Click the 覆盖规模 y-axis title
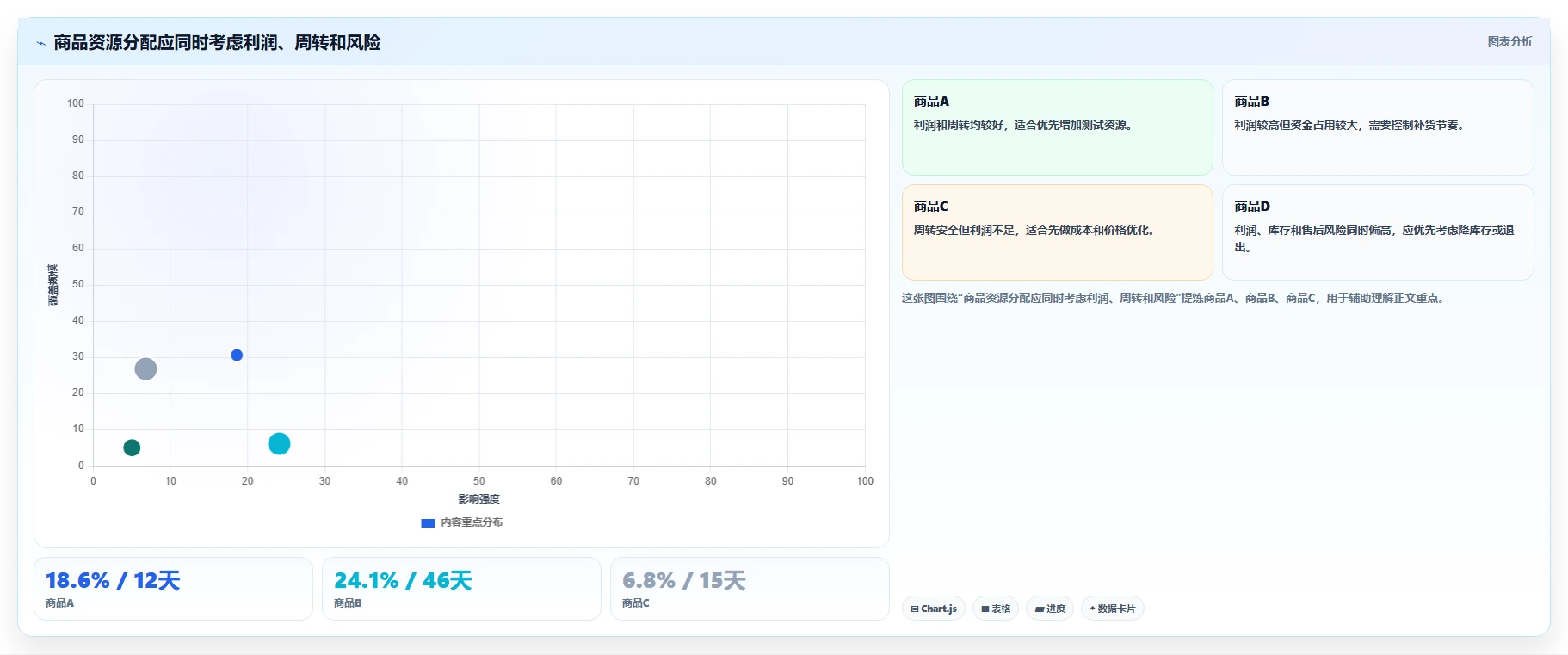Viewport: 1568px width, 655px height. pos(52,285)
